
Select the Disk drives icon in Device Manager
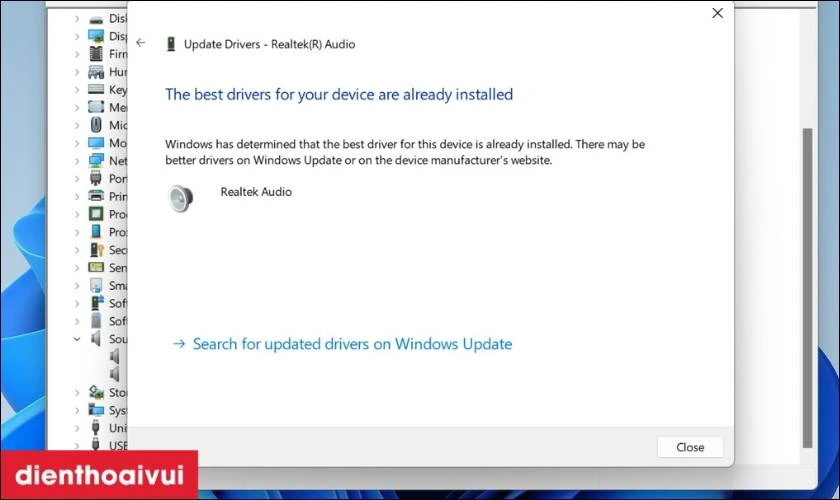pyautogui.click(x=96, y=19)
